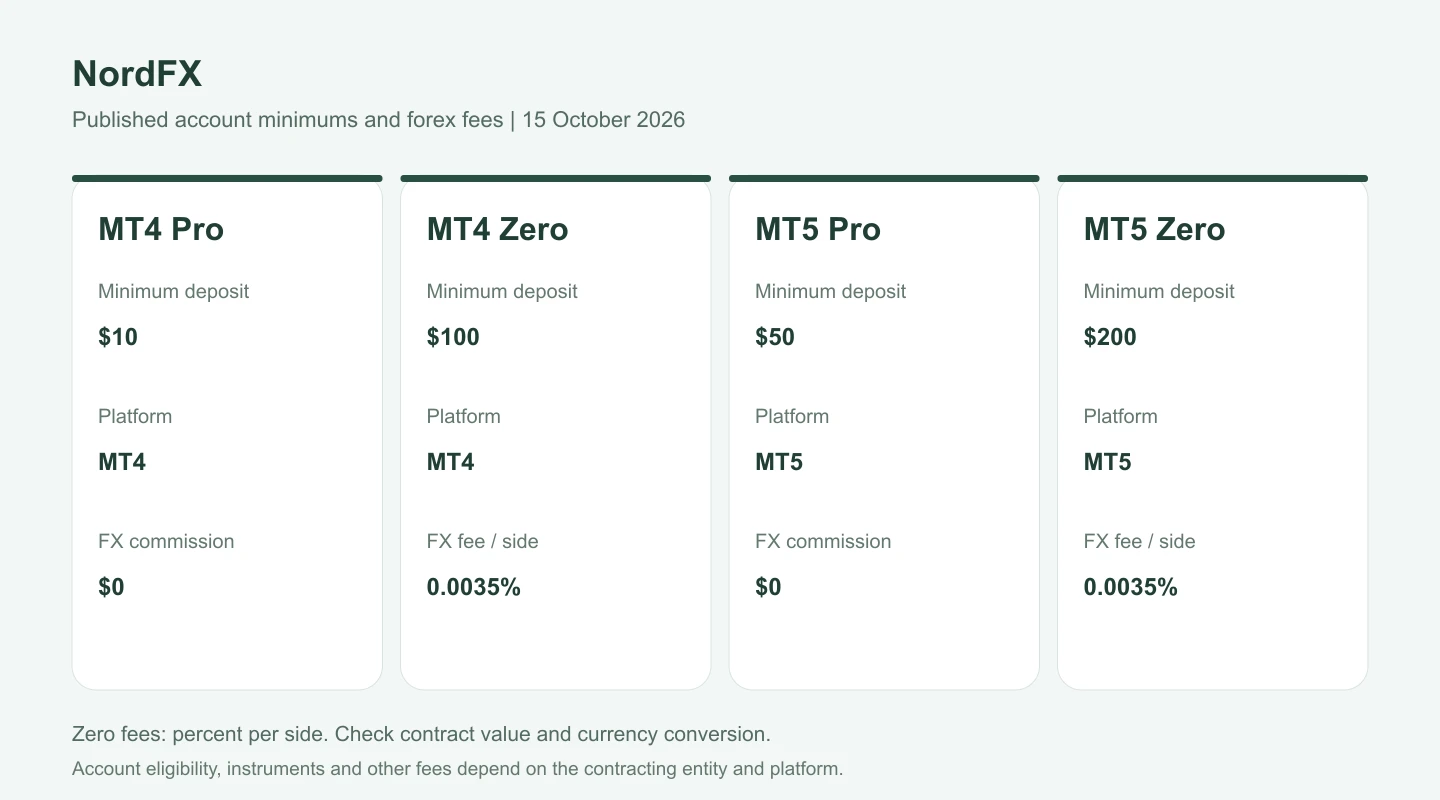Viewport: 1440px width, 800px height.
Task: Click 'Minimum deposit' label in MT4 Pro card
Action: tap(173, 292)
